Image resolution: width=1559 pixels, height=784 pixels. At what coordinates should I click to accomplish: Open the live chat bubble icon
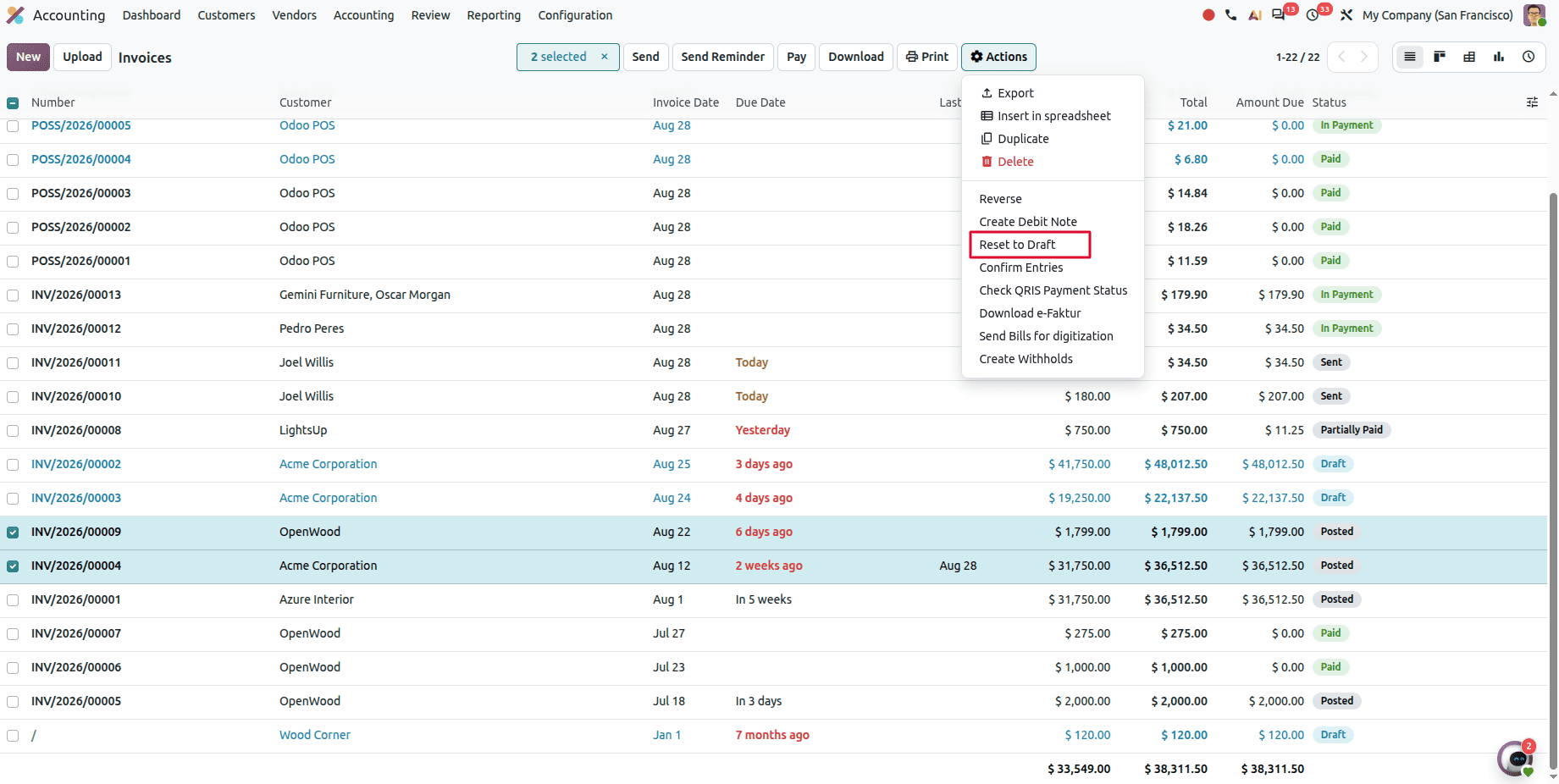[x=1516, y=759]
